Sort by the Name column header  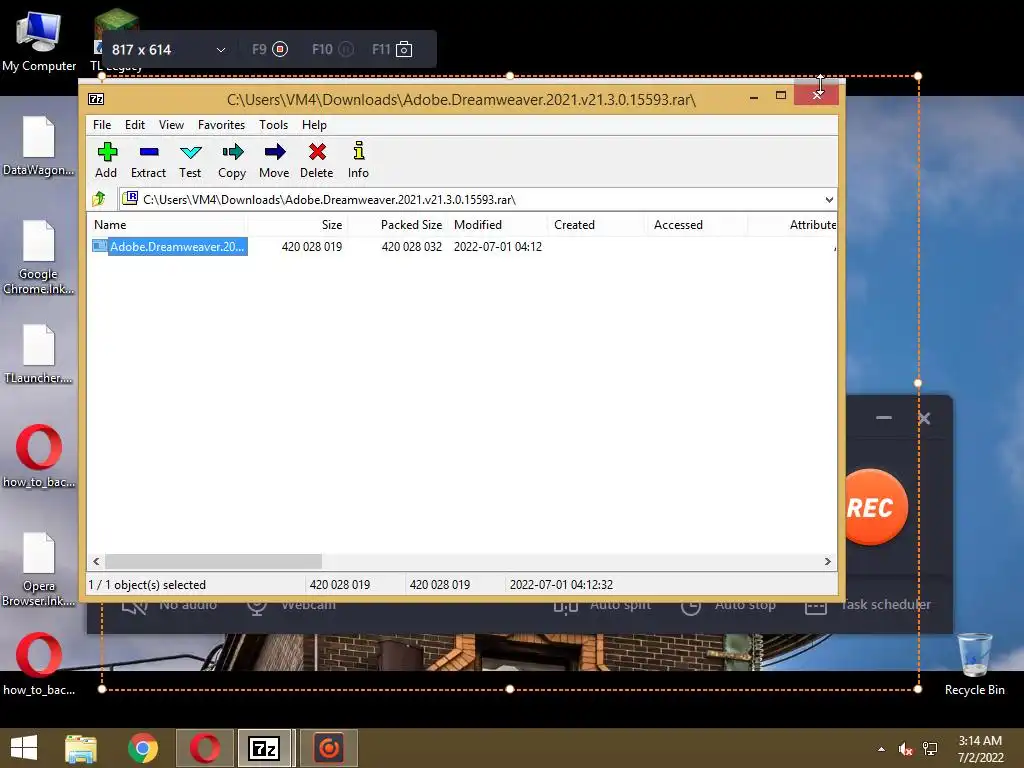tap(167, 225)
